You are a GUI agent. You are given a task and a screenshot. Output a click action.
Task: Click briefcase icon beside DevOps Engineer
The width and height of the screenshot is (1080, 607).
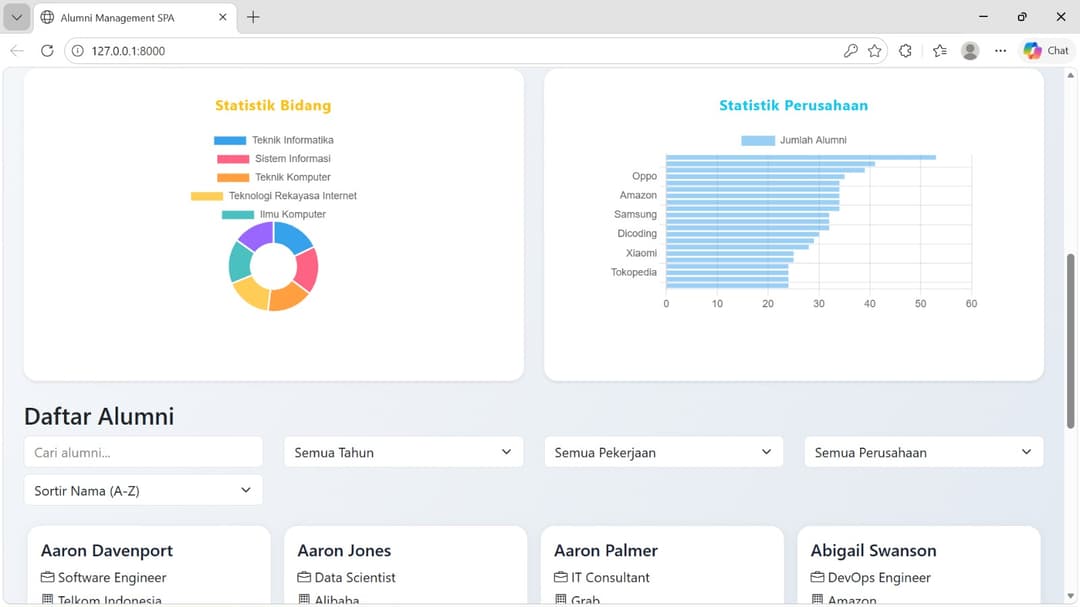click(x=817, y=577)
